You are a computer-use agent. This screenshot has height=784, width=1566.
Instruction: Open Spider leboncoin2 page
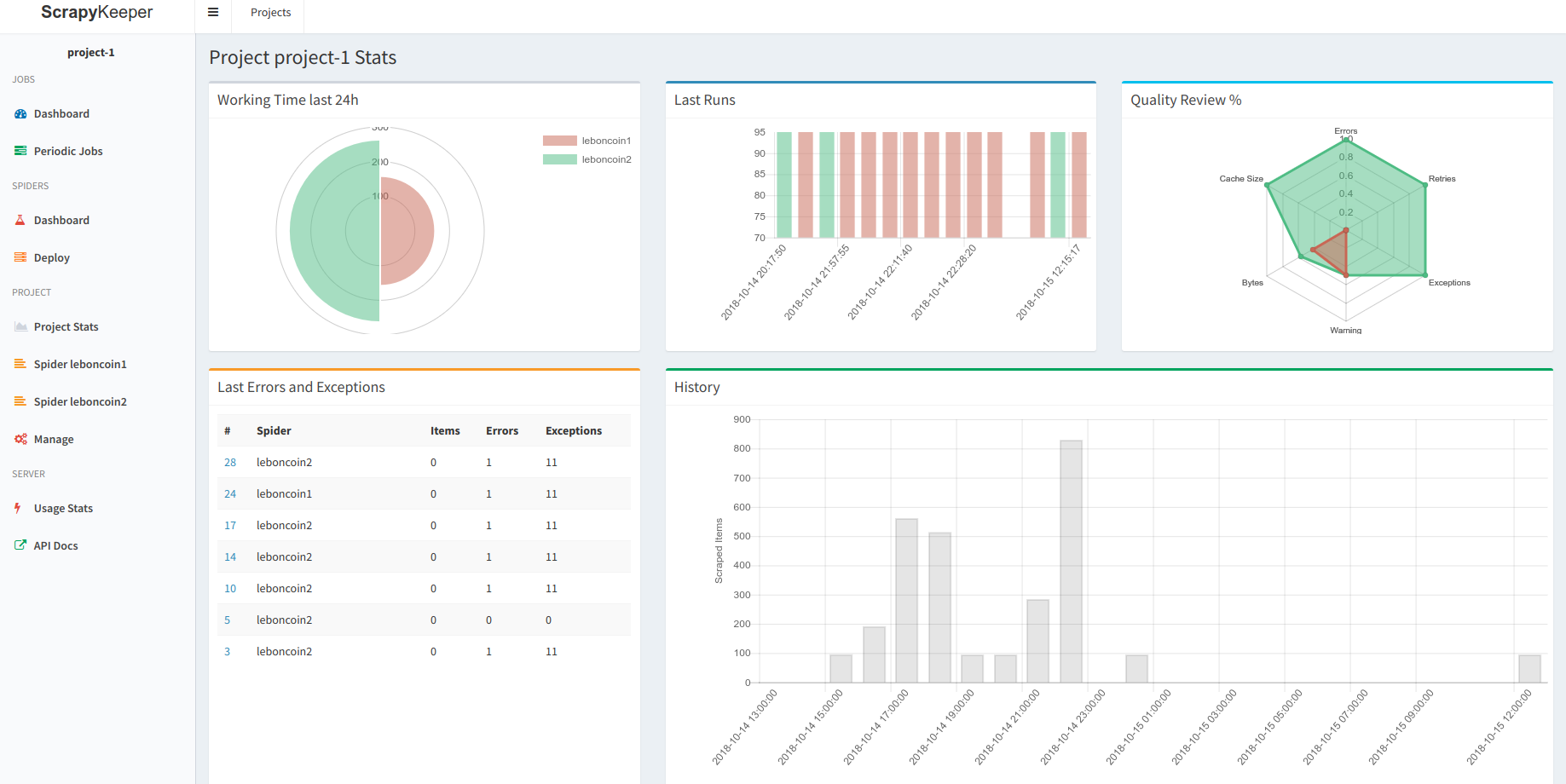[80, 401]
